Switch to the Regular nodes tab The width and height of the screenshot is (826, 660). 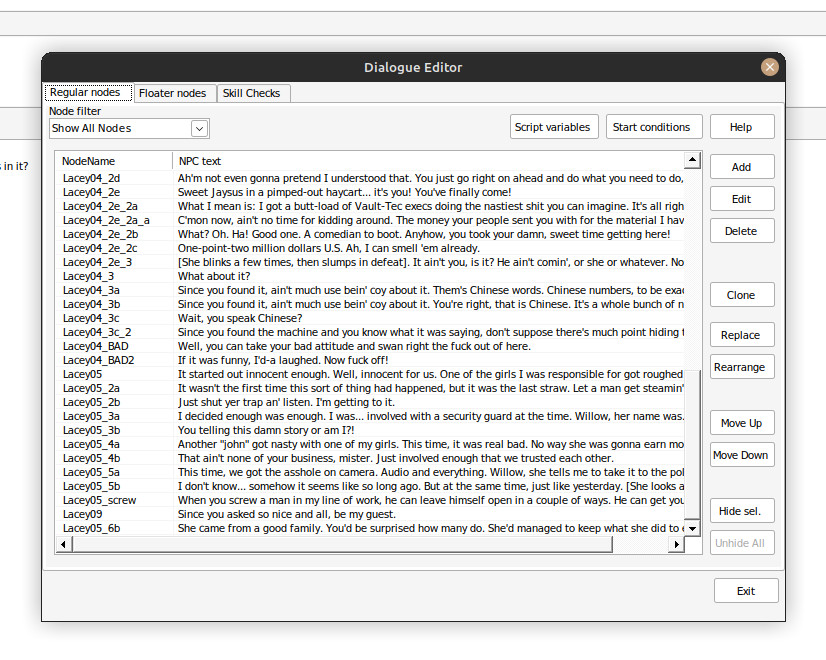(x=88, y=92)
